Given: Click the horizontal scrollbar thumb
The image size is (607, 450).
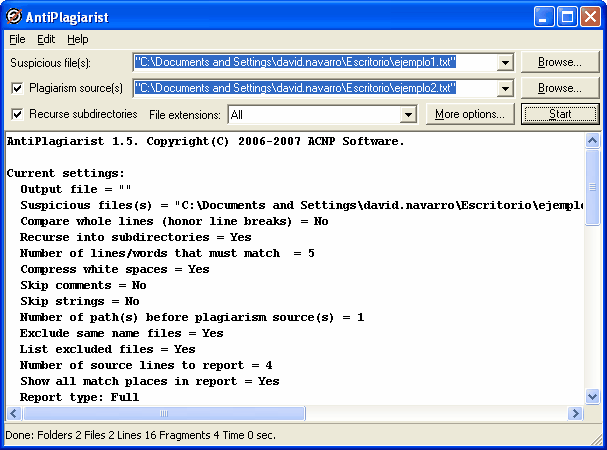Looking at the screenshot, I should 164,413.
